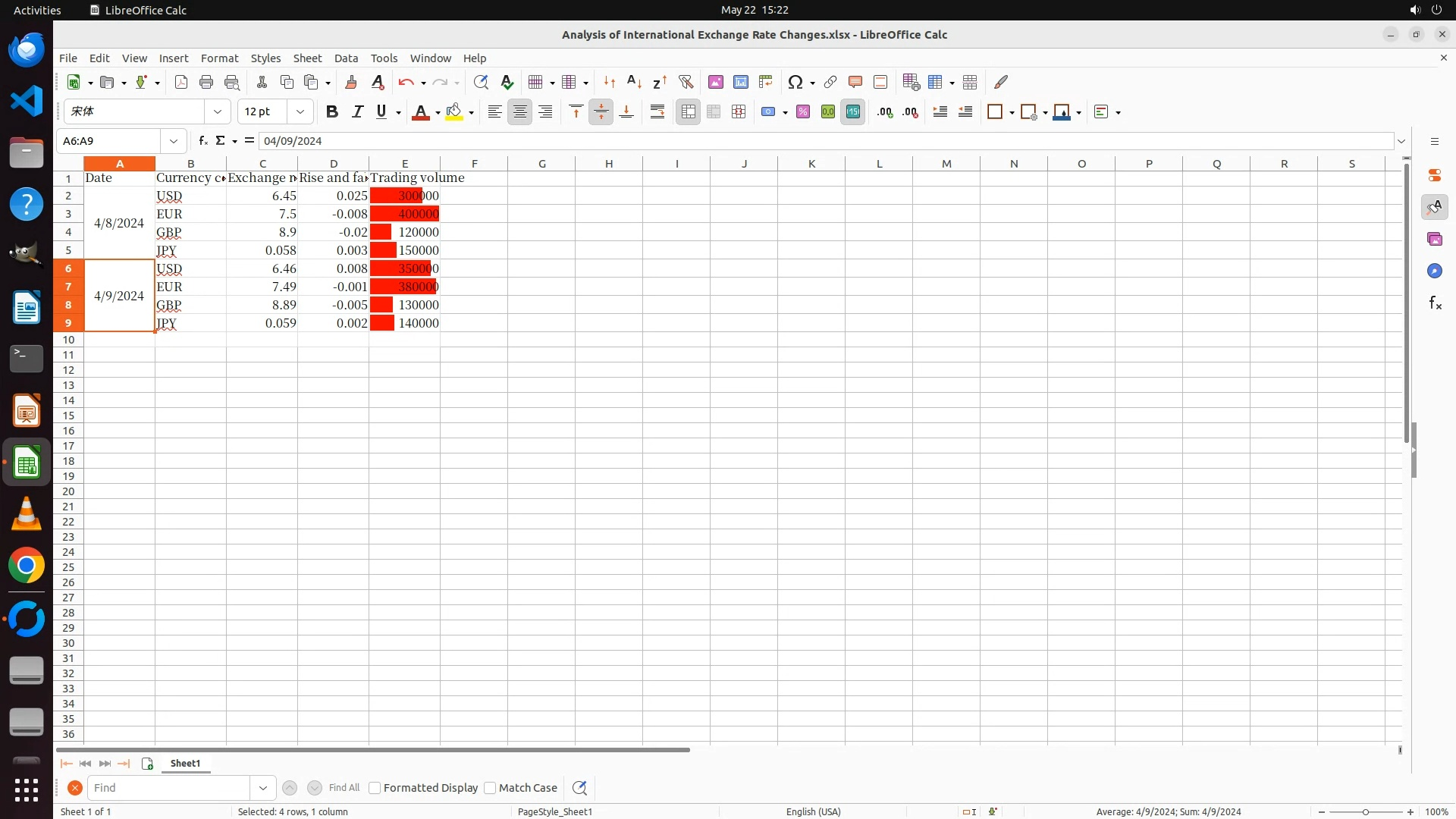1456x819 pixels.
Task: Click the Insert Special Character omega icon
Action: [795, 82]
